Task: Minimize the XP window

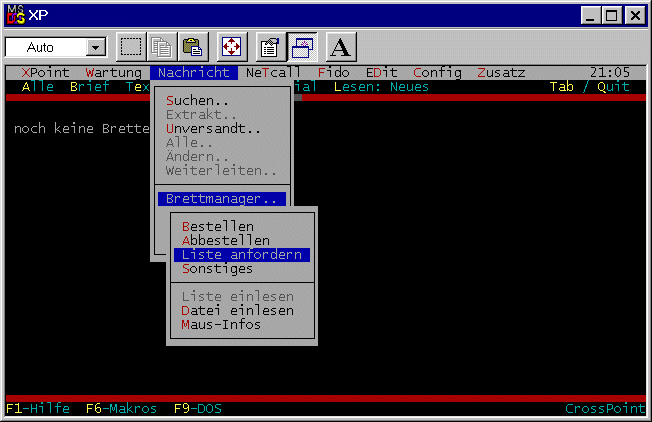Action: tap(590, 16)
